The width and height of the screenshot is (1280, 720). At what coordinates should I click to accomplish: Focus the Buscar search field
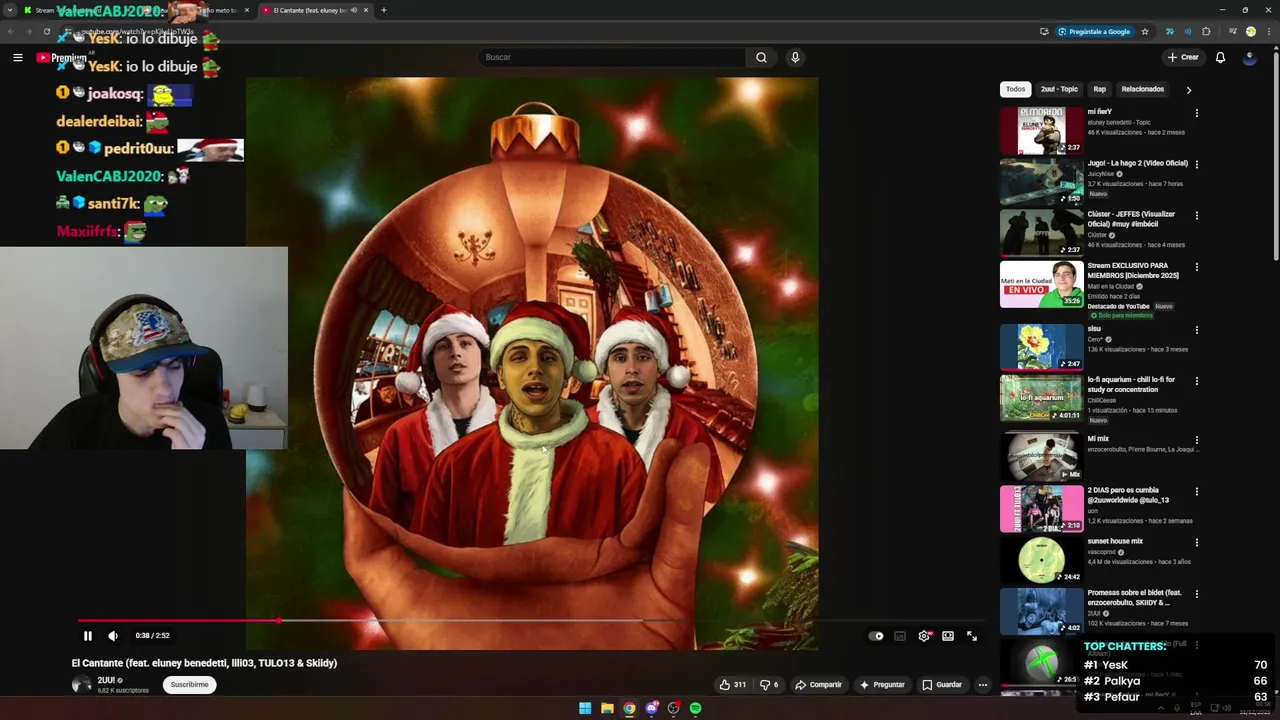pos(612,57)
